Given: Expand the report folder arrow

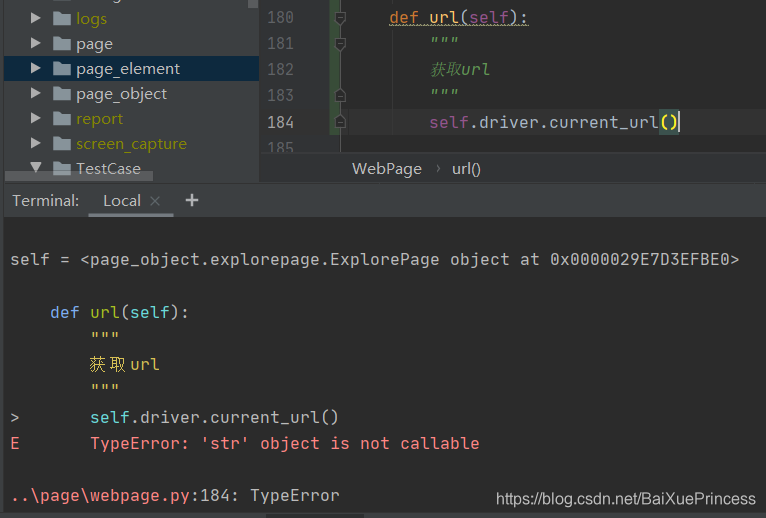Looking at the screenshot, I should pyautogui.click(x=35, y=118).
